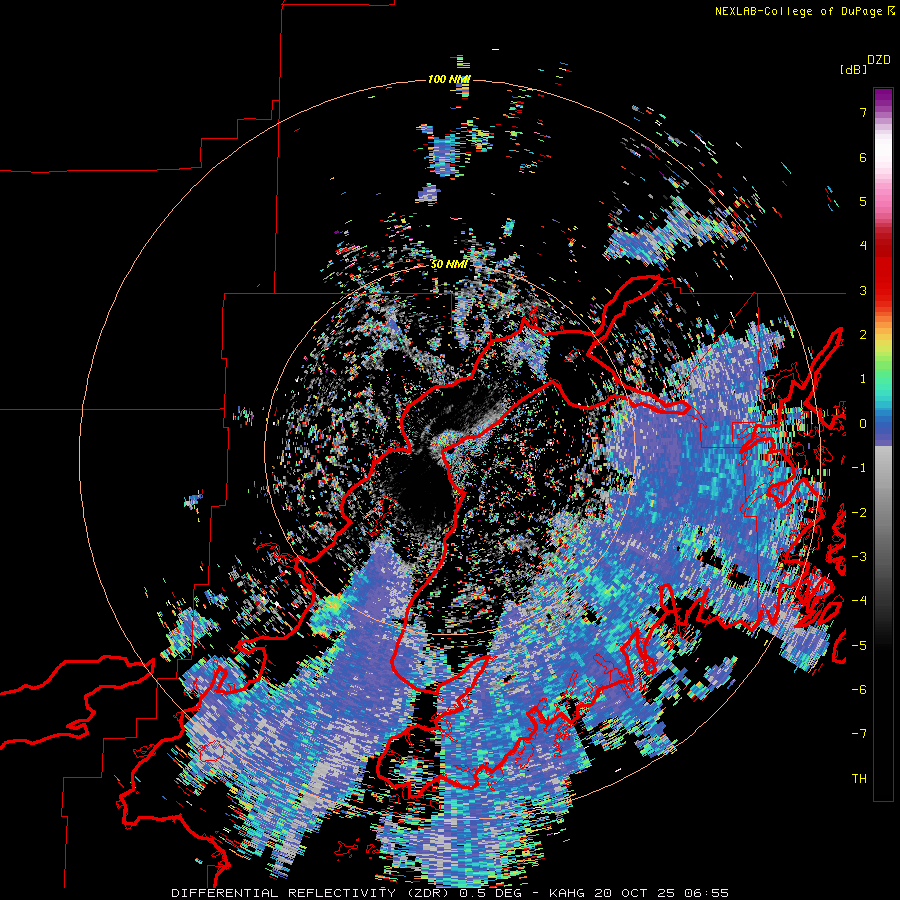This screenshot has height=900, width=900.
Task: Click the 50 NMI range ring label
Action: click(449, 265)
